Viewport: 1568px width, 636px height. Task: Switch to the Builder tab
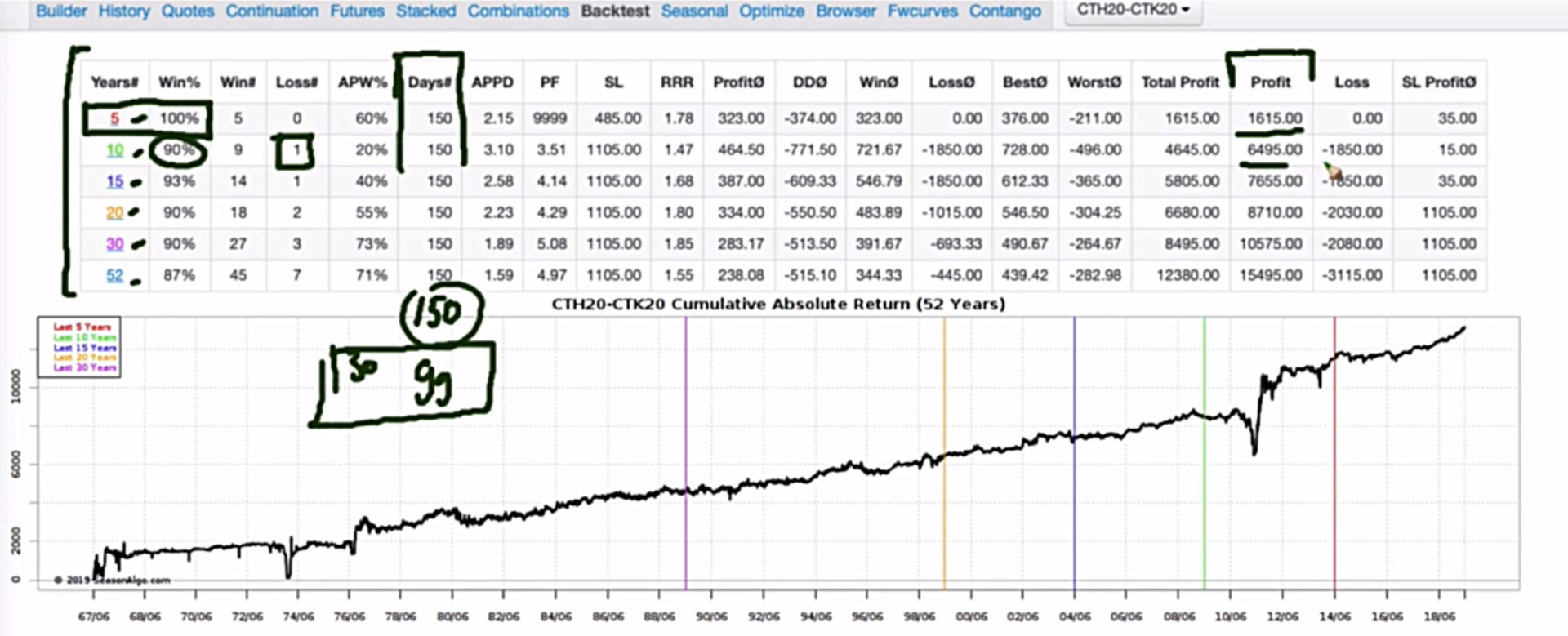point(61,11)
